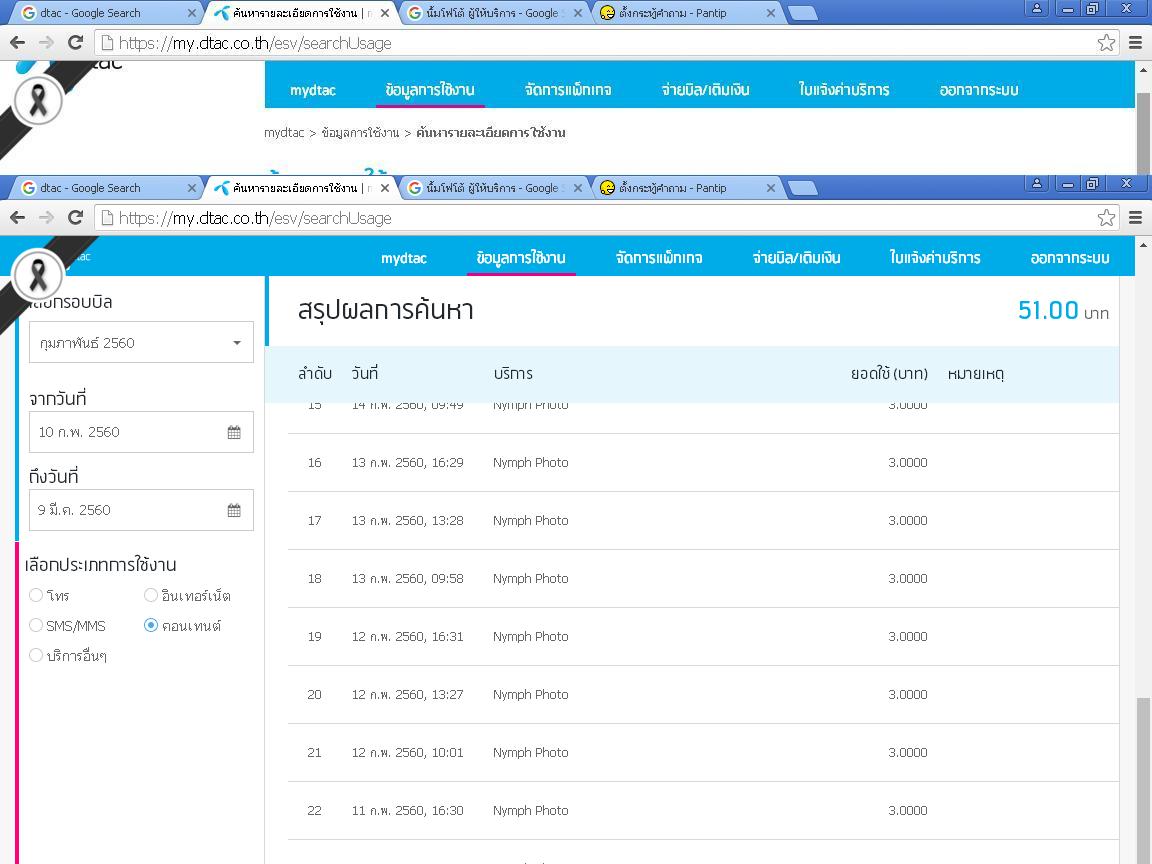Screen dimensions: 1152x864
Task: Click ถึงวันที่ date field 9 มี.ค. 2560
Action: 141,510
